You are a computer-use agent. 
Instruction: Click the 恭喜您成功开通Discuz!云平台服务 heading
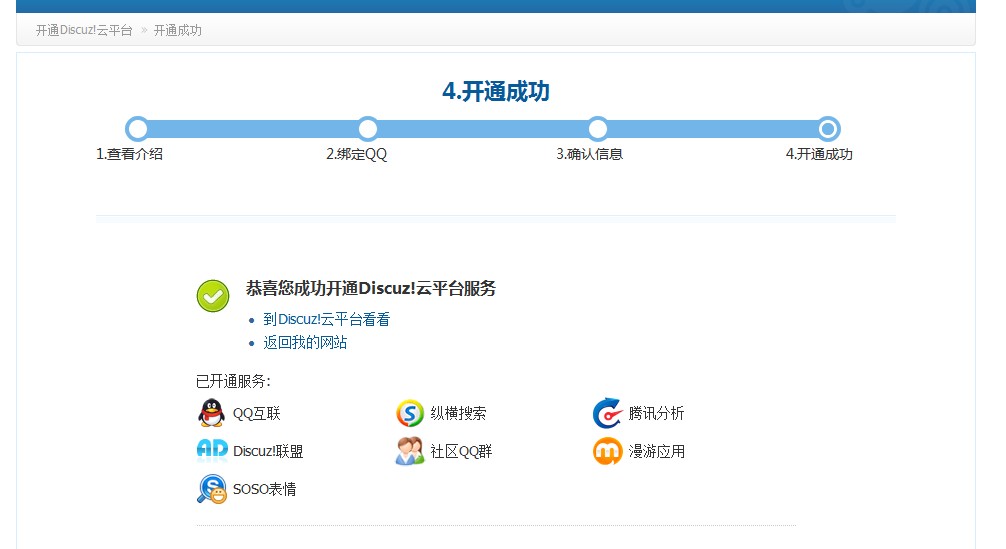(371, 289)
